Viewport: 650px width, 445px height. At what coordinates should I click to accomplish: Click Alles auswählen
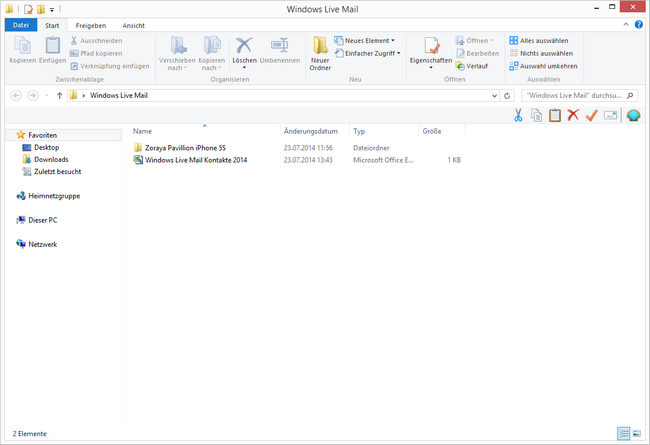tap(539, 41)
